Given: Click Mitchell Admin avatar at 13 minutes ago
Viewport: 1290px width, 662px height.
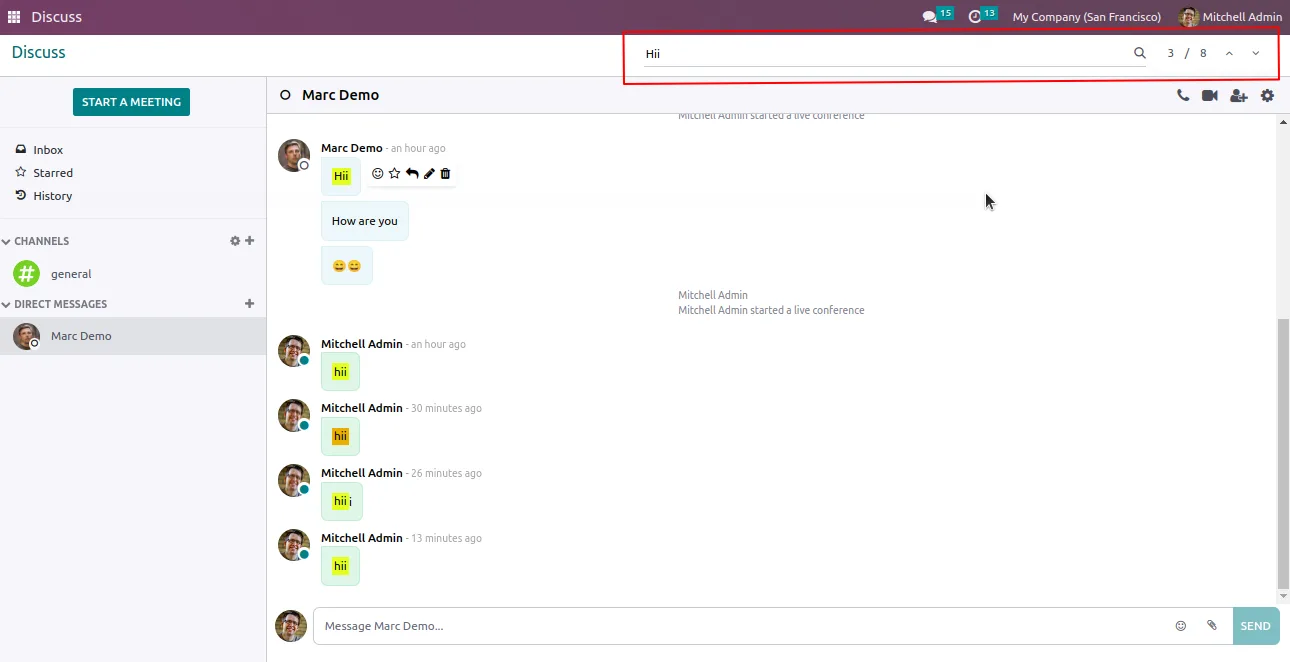Looking at the screenshot, I should 294,545.
